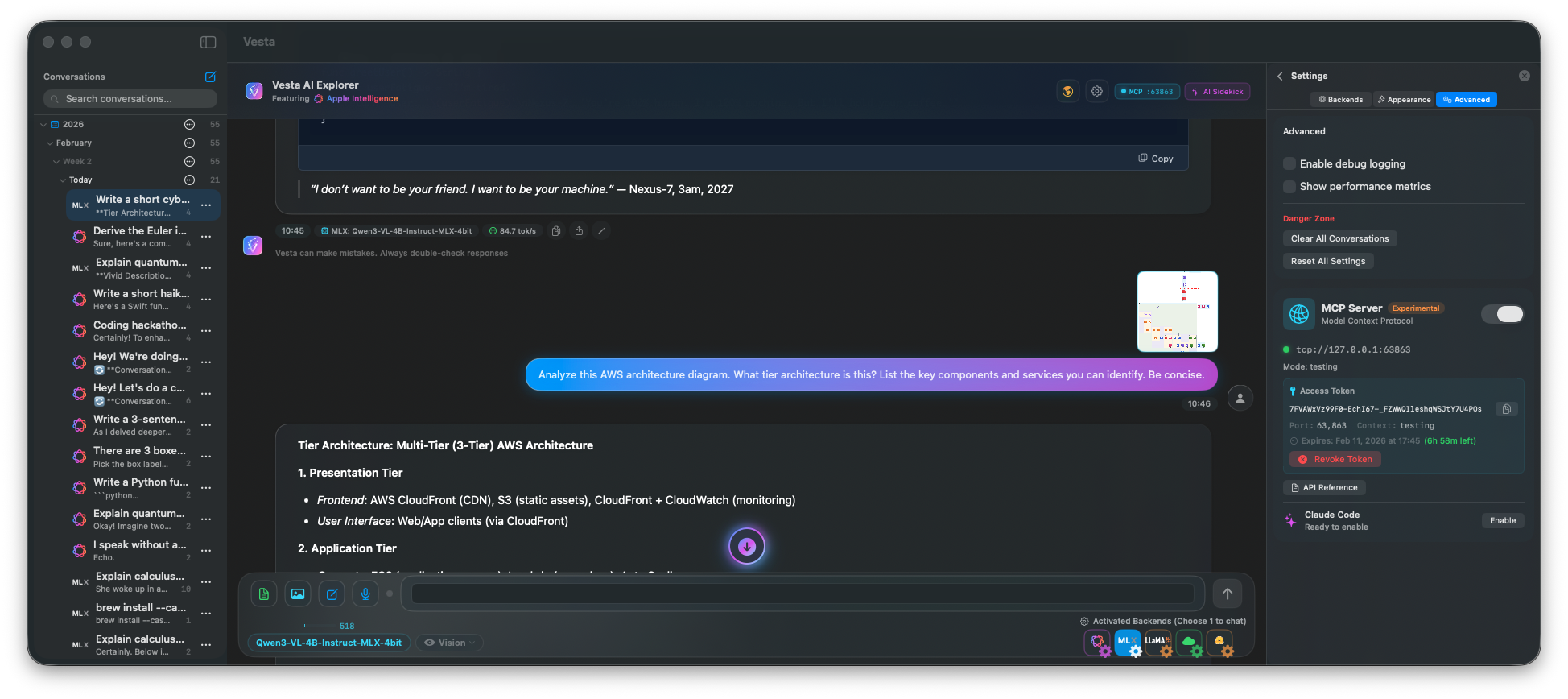
Task: Toggle the MCP Server switch
Action: [x=1503, y=314]
